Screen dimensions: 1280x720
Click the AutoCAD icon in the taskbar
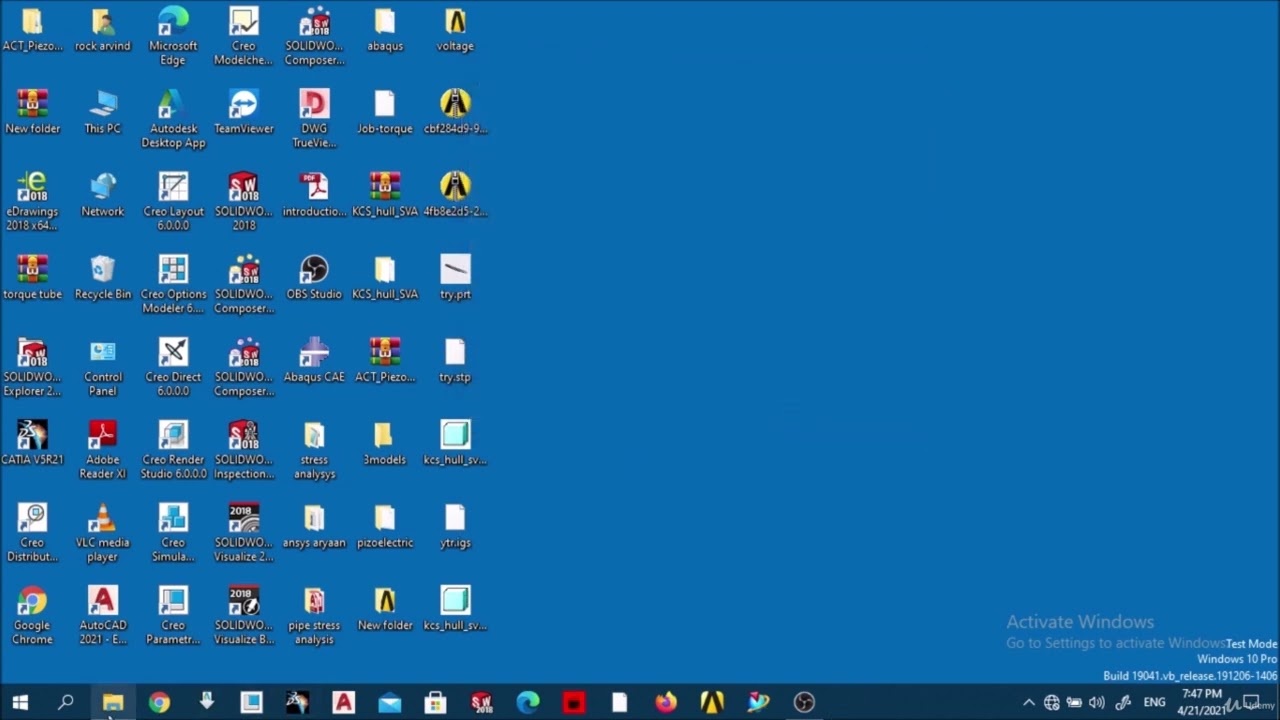click(343, 702)
